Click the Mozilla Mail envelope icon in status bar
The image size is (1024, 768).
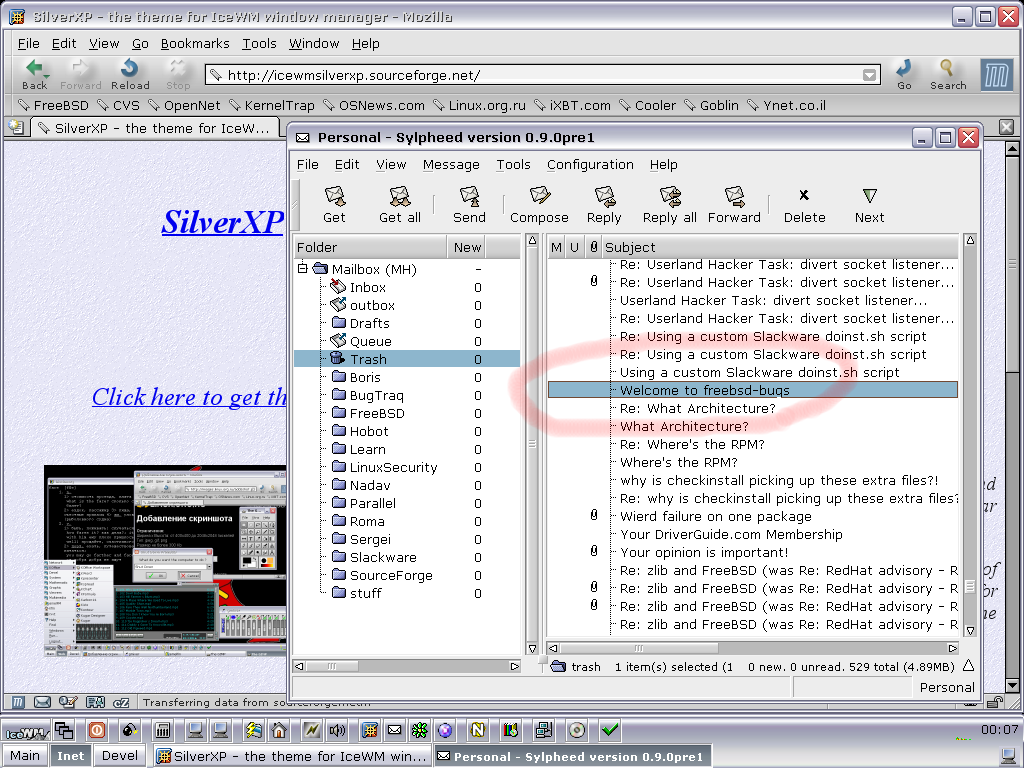[42, 702]
